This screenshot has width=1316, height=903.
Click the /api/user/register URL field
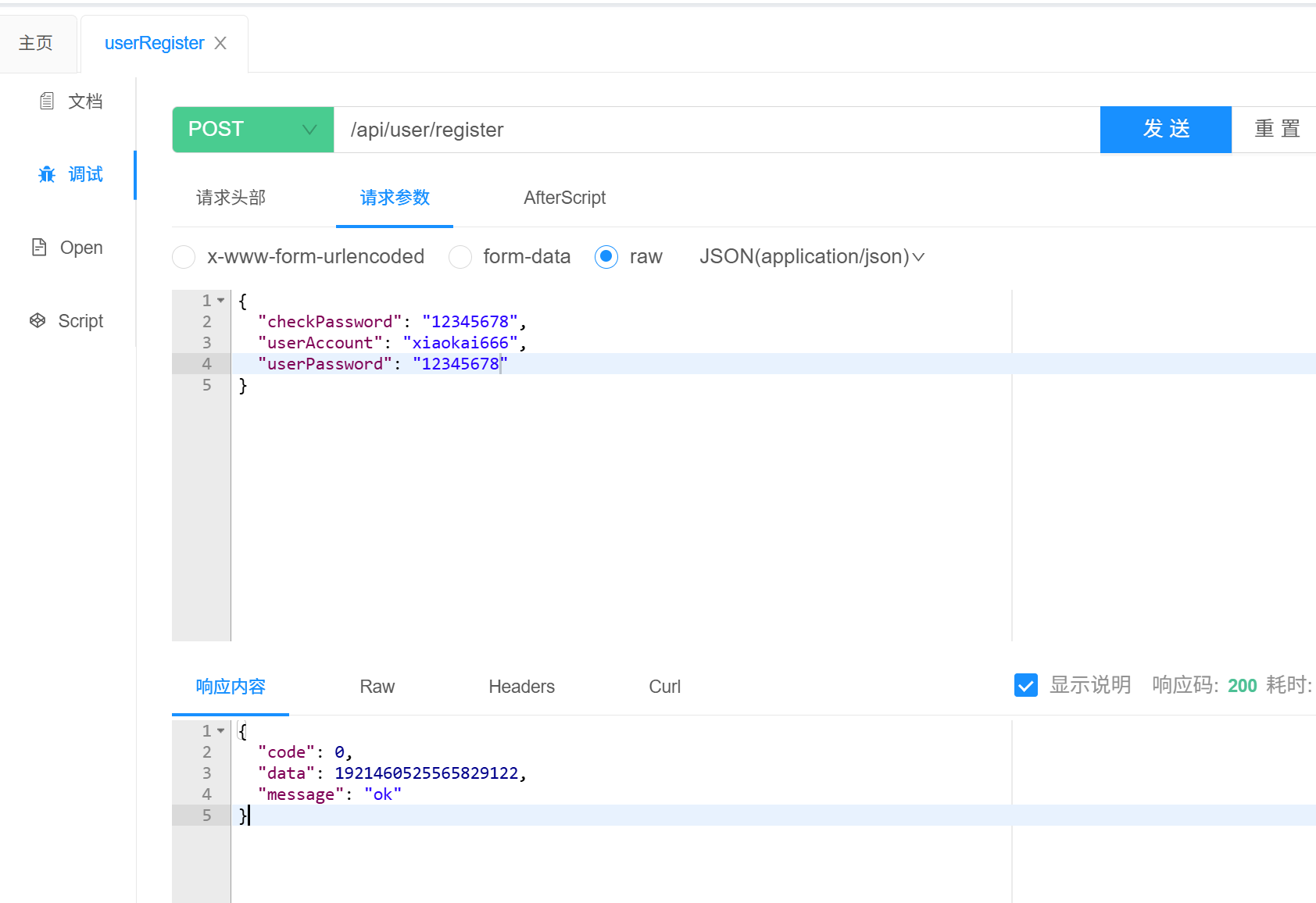click(x=715, y=130)
